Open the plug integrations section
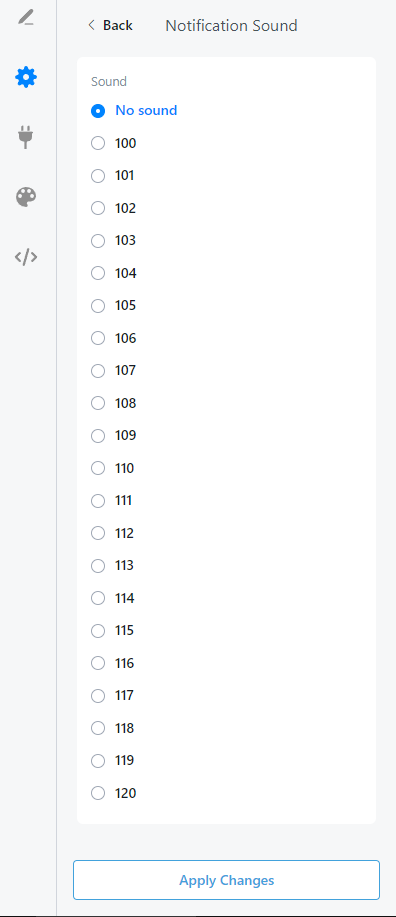396x917 pixels. (x=26, y=137)
